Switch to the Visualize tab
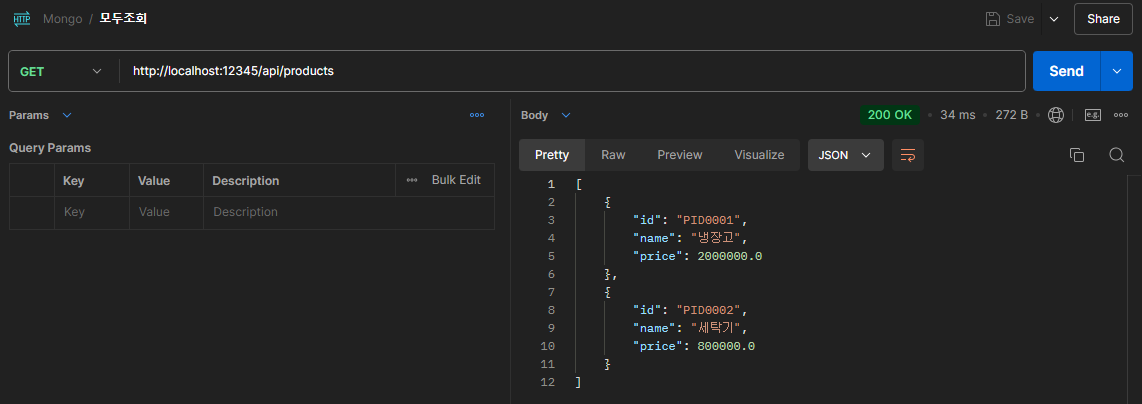 click(x=759, y=155)
